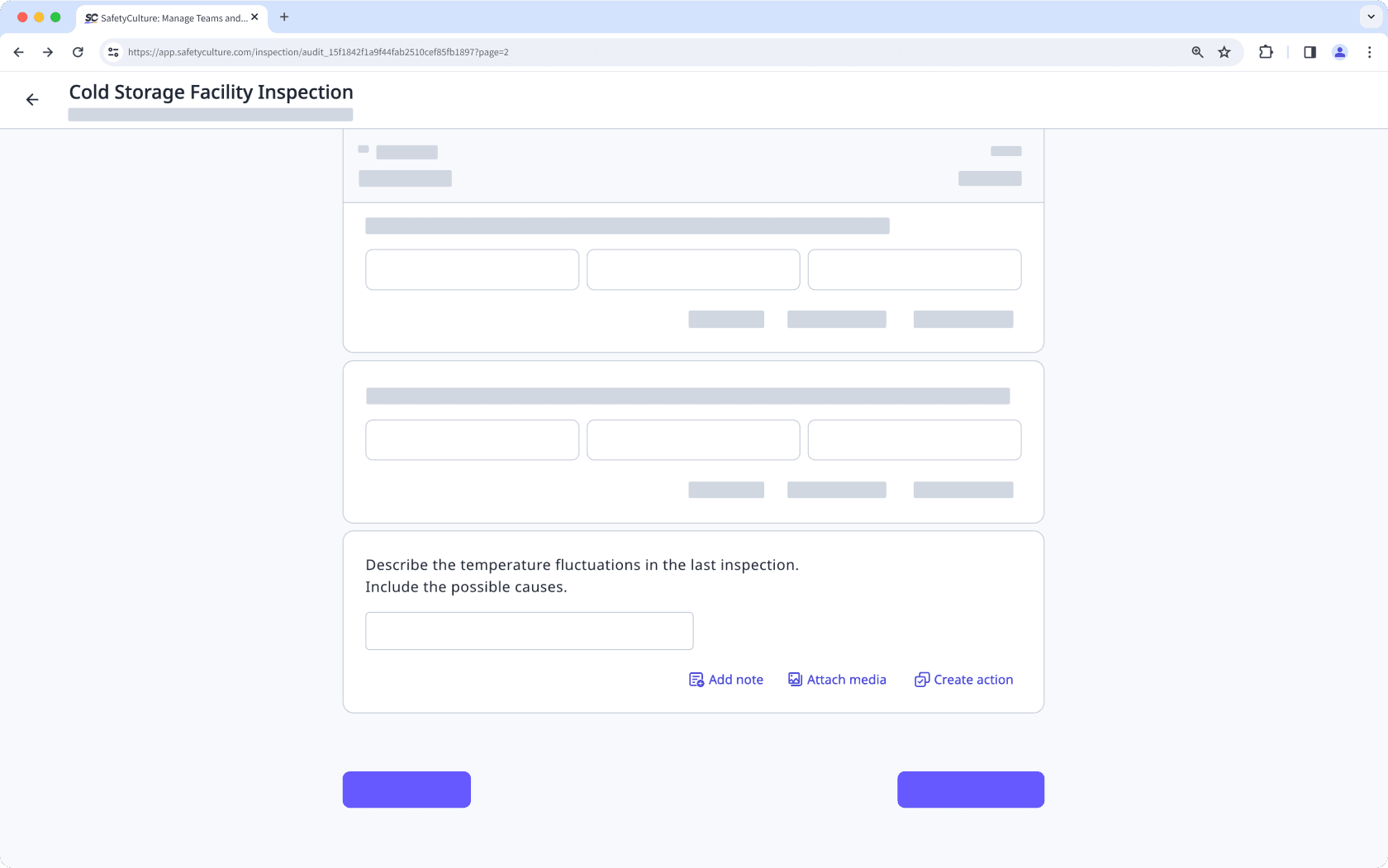Bookmark this page with the star icon
Viewport: 1388px width, 868px height.
point(1224,51)
